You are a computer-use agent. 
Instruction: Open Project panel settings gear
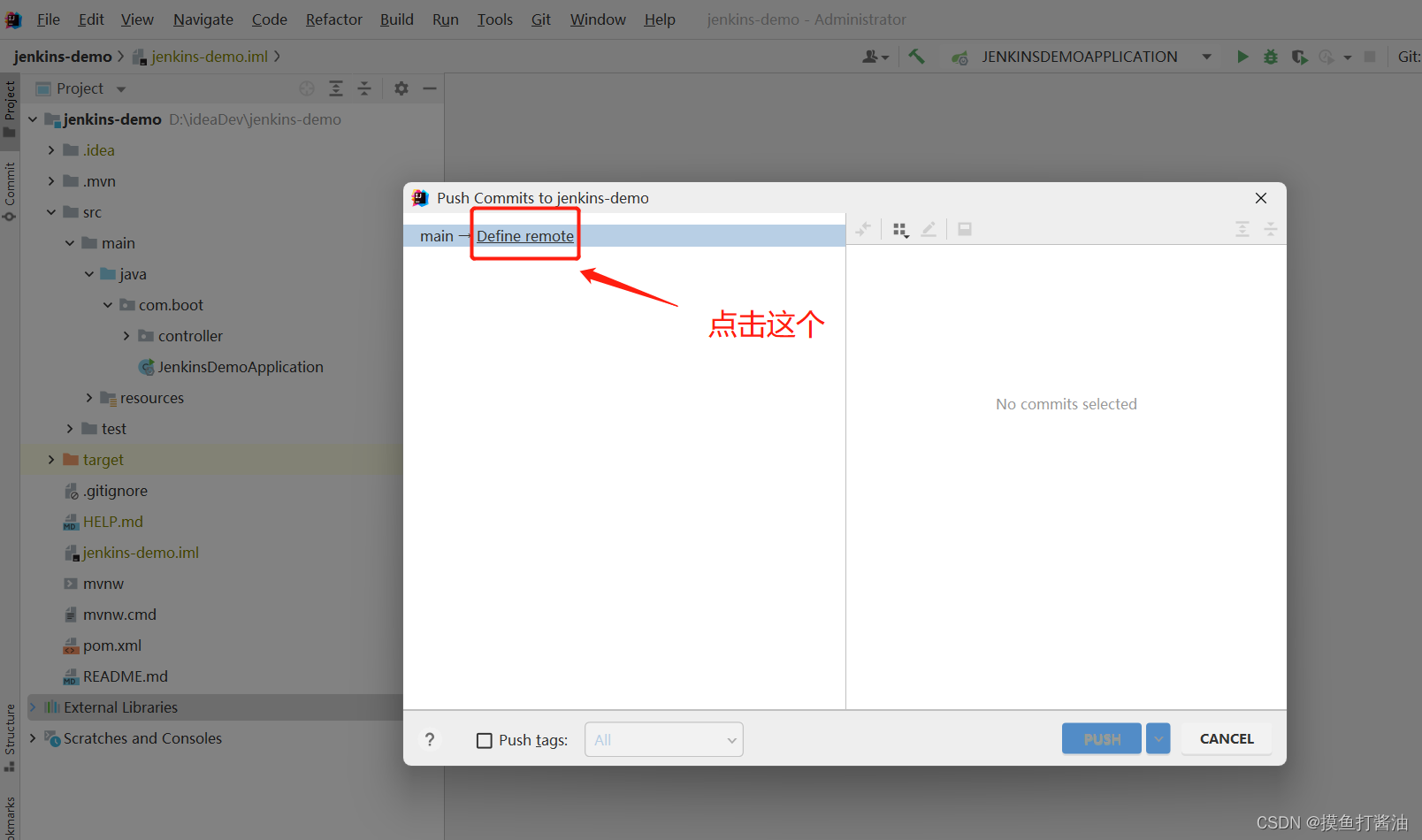[x=401, y=88]
